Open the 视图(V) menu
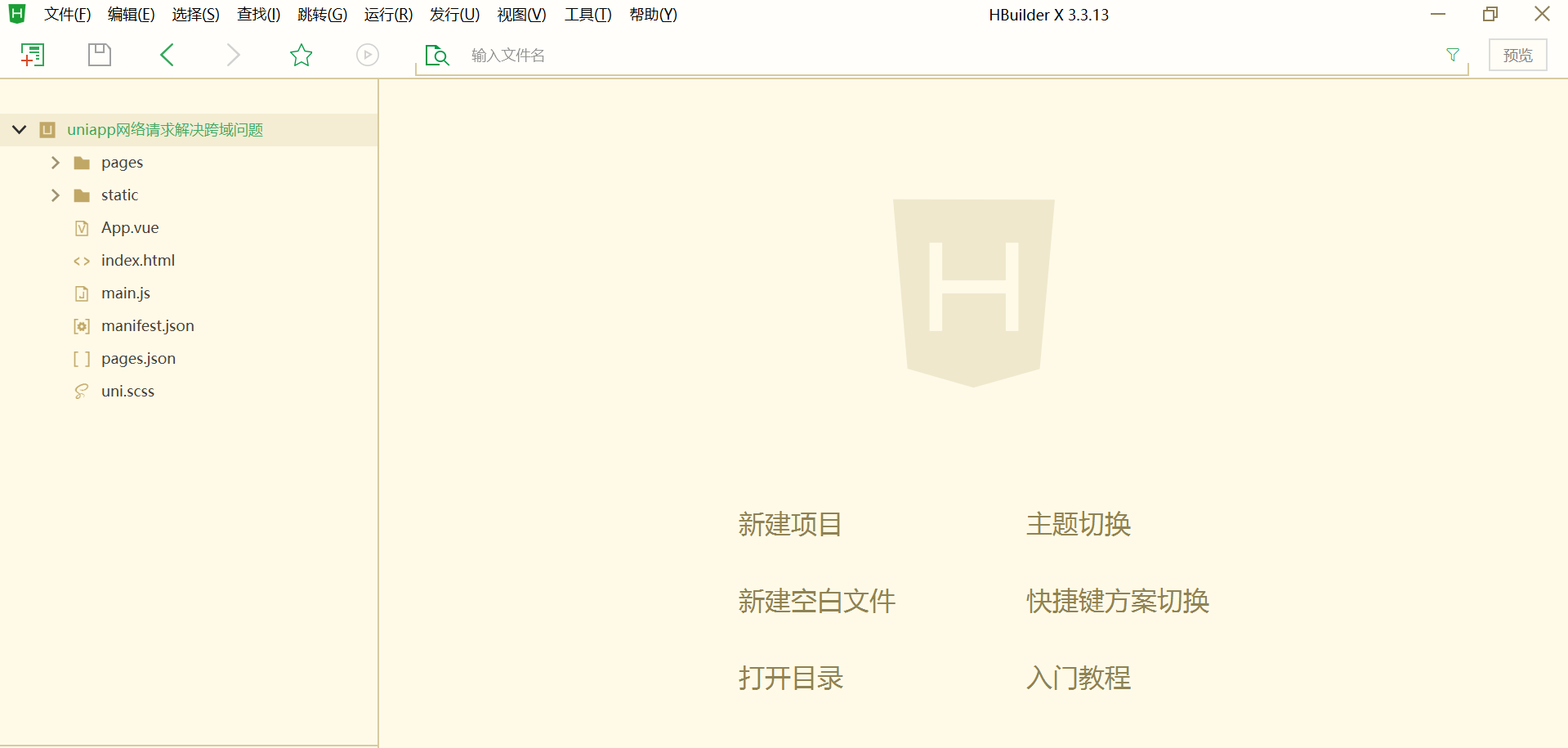Screen dimensions: 1568x748 521,15
